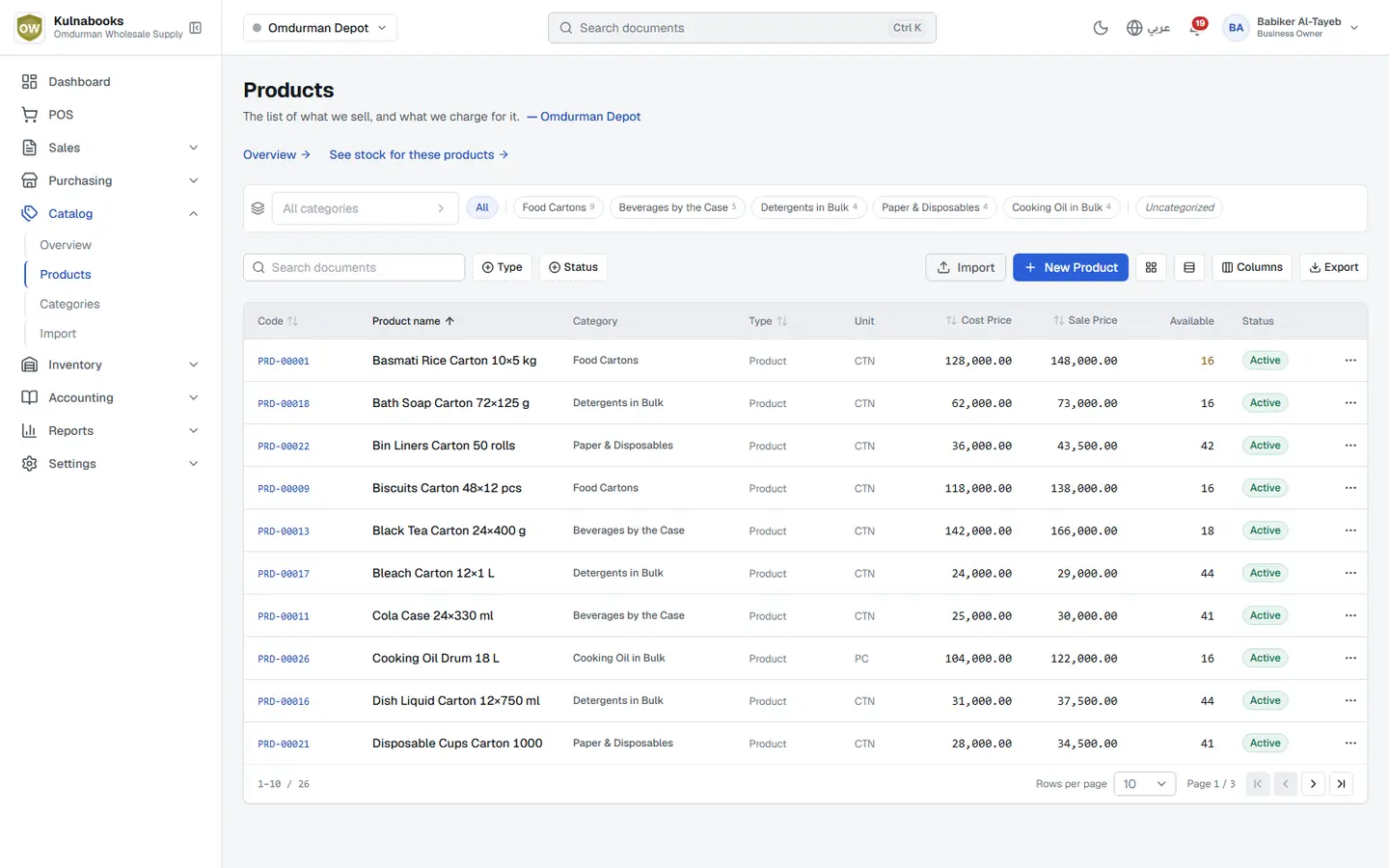Screen dimensions: 1389x868
Task: Filter by Beverages by the Case
Action: [x=677, y=207]
